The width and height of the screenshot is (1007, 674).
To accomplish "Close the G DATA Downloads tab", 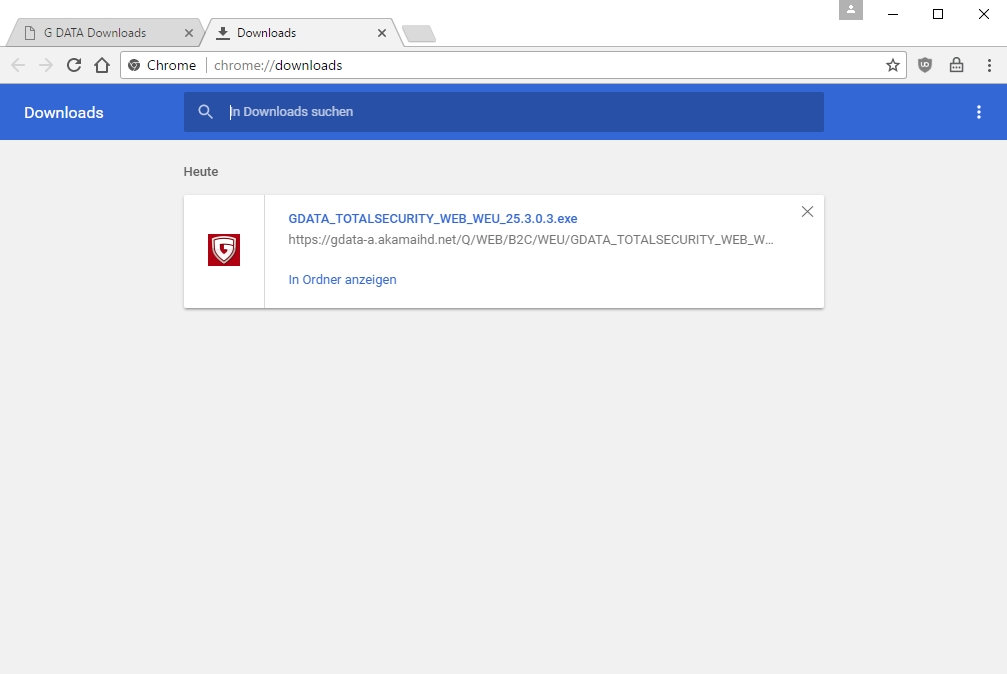I will pyautogui.click(x=189, y=33).
